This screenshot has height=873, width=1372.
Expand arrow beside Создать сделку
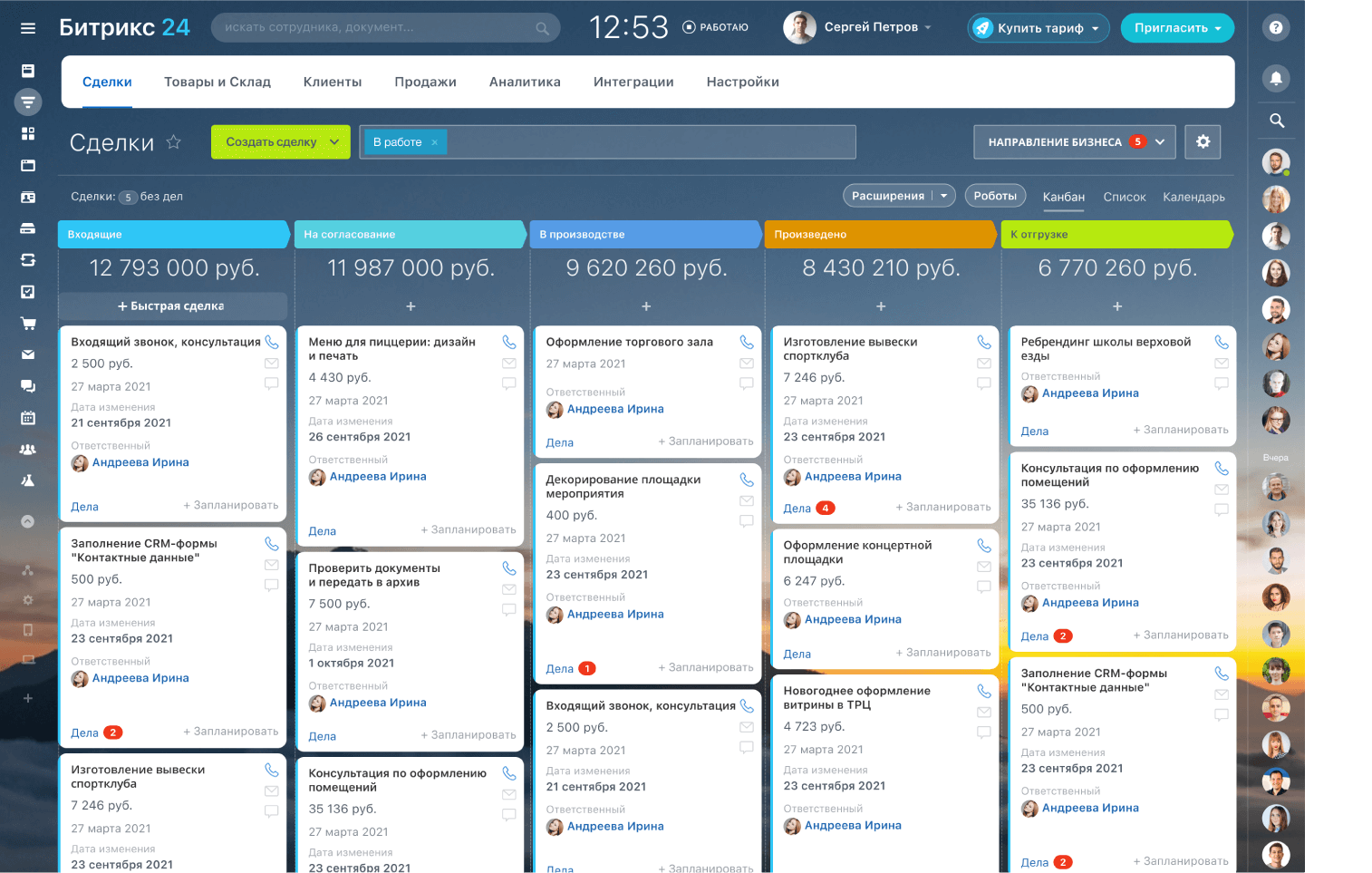(334, 141)
